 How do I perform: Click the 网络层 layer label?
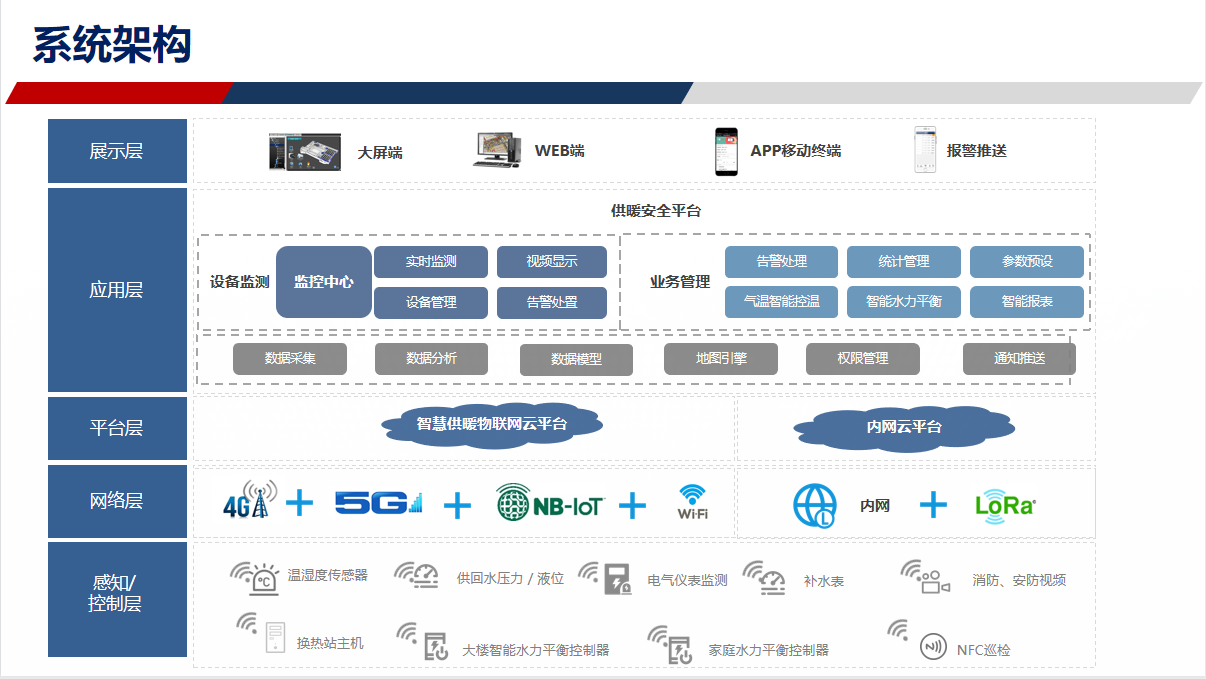coord(117,501)
